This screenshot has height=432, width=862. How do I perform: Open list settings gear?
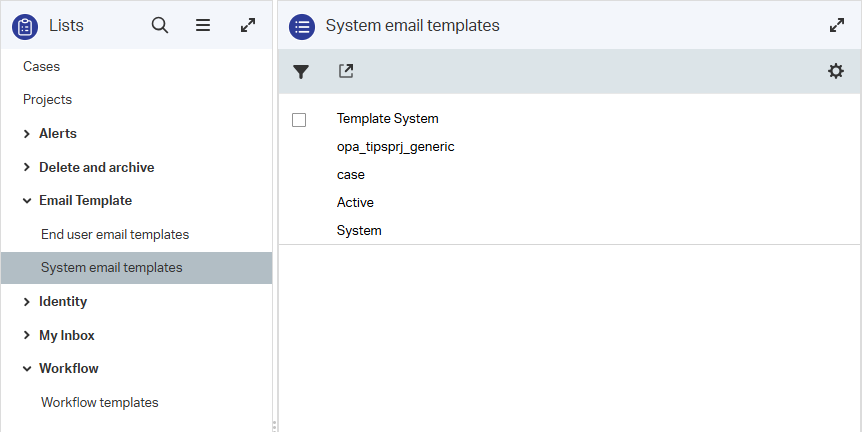tap(836, 71)
